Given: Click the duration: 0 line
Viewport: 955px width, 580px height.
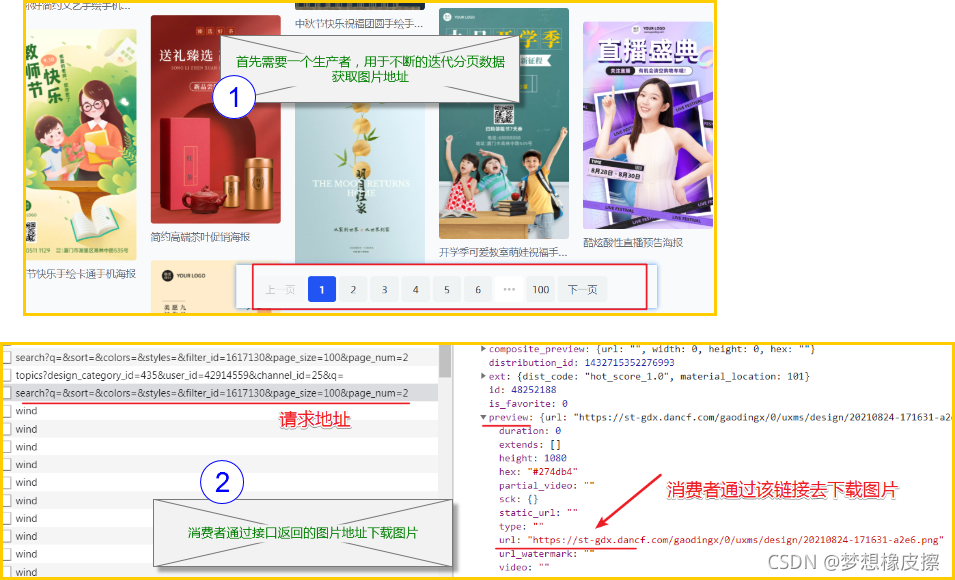Looking at the screenshot, I should [x=530, y=431].
